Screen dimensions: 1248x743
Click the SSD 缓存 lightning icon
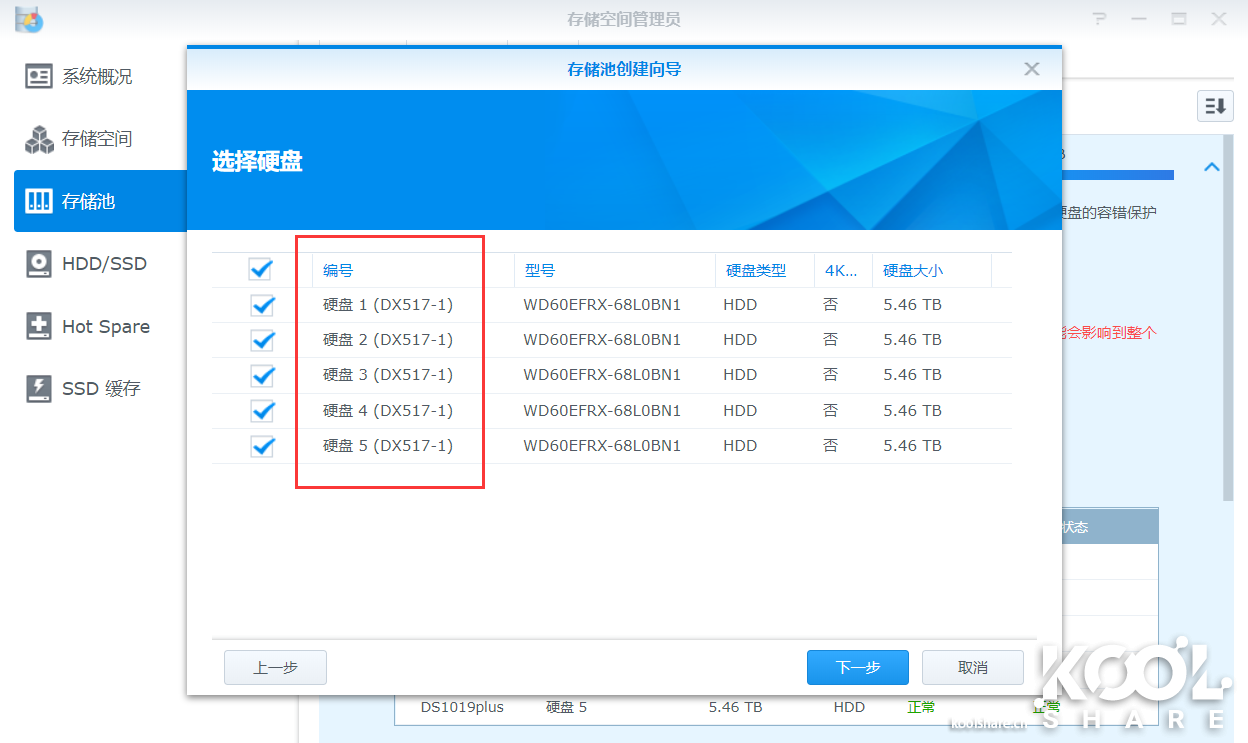click(x=39, y=388)
